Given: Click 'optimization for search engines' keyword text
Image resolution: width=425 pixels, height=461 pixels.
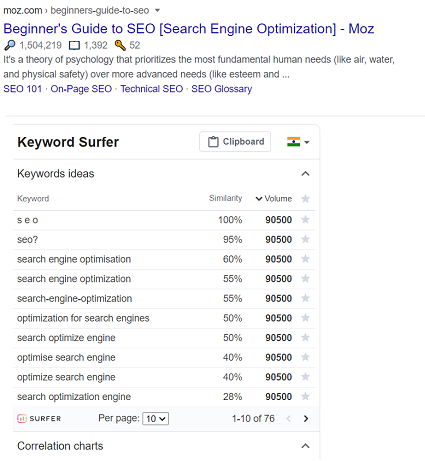Looking at the screenshot, I should point(83,318).
